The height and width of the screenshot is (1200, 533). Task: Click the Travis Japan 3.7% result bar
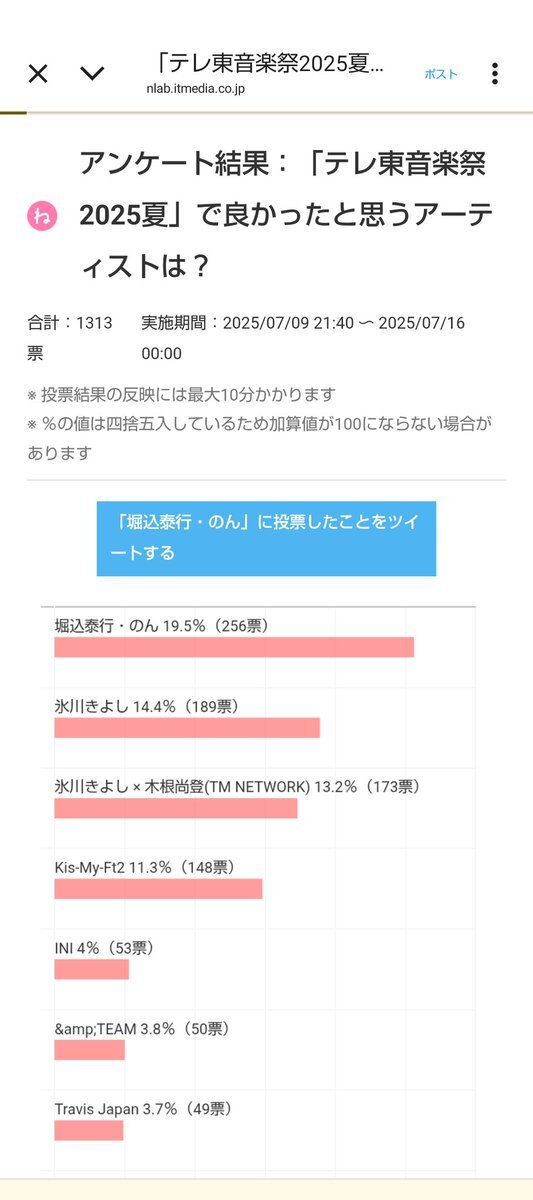(x=89, y=1130)
